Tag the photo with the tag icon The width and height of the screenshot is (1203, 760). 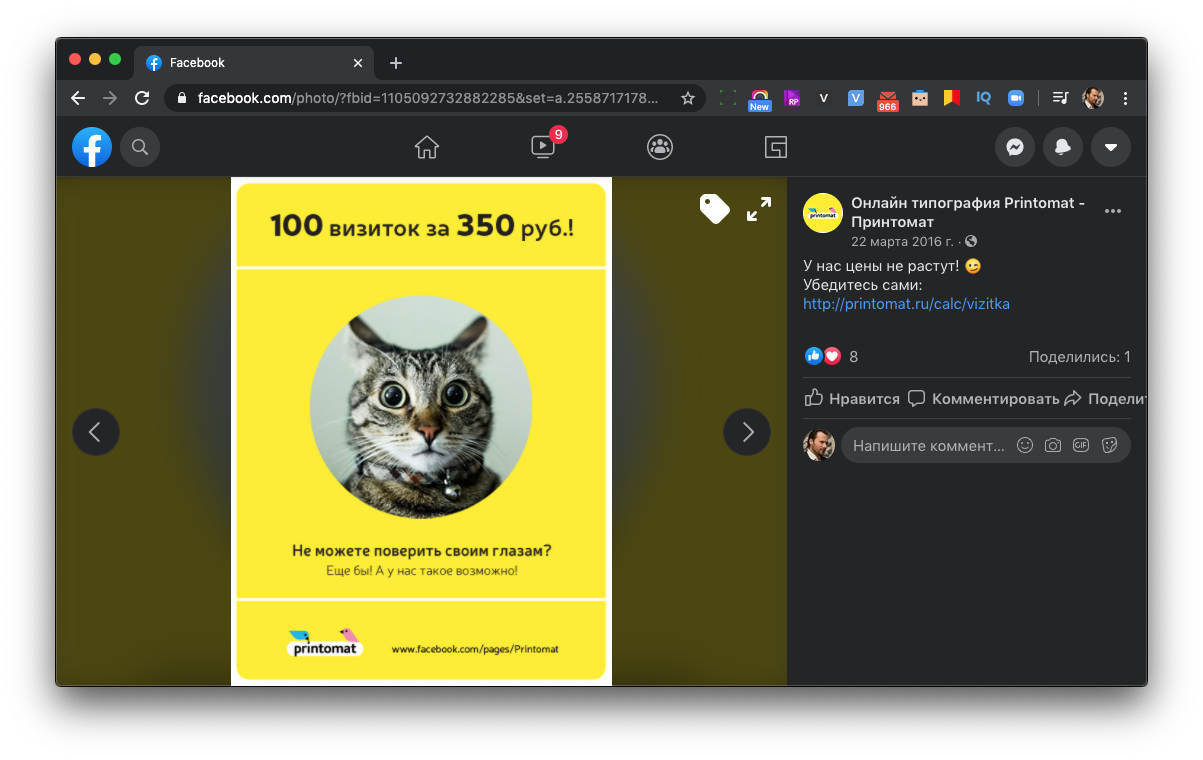tap(714, 208)
